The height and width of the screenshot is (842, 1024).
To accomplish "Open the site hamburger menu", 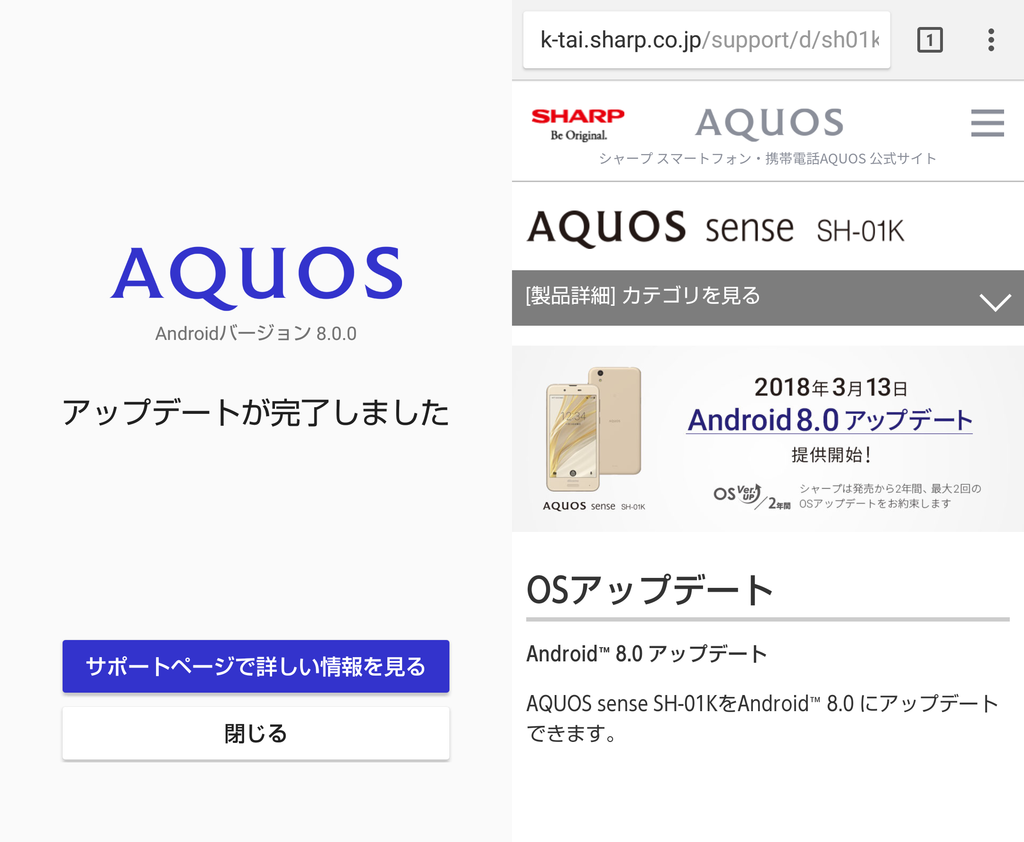I will point(987,122).
